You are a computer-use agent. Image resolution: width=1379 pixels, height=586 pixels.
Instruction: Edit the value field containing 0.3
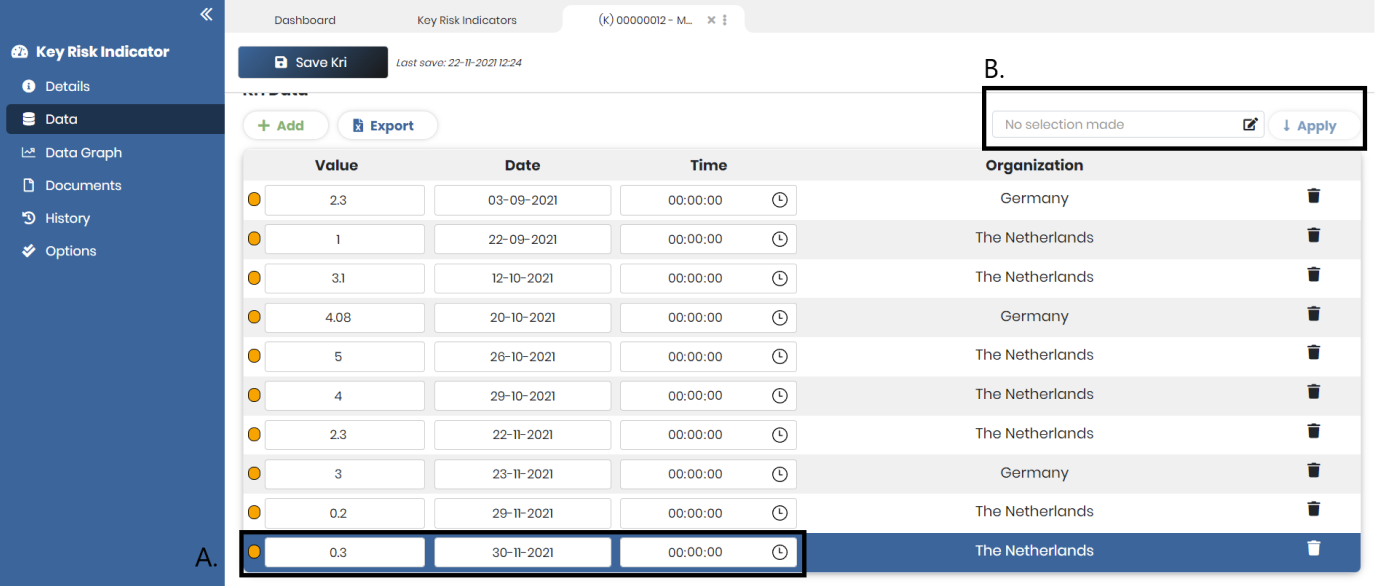tap(344, 552)
